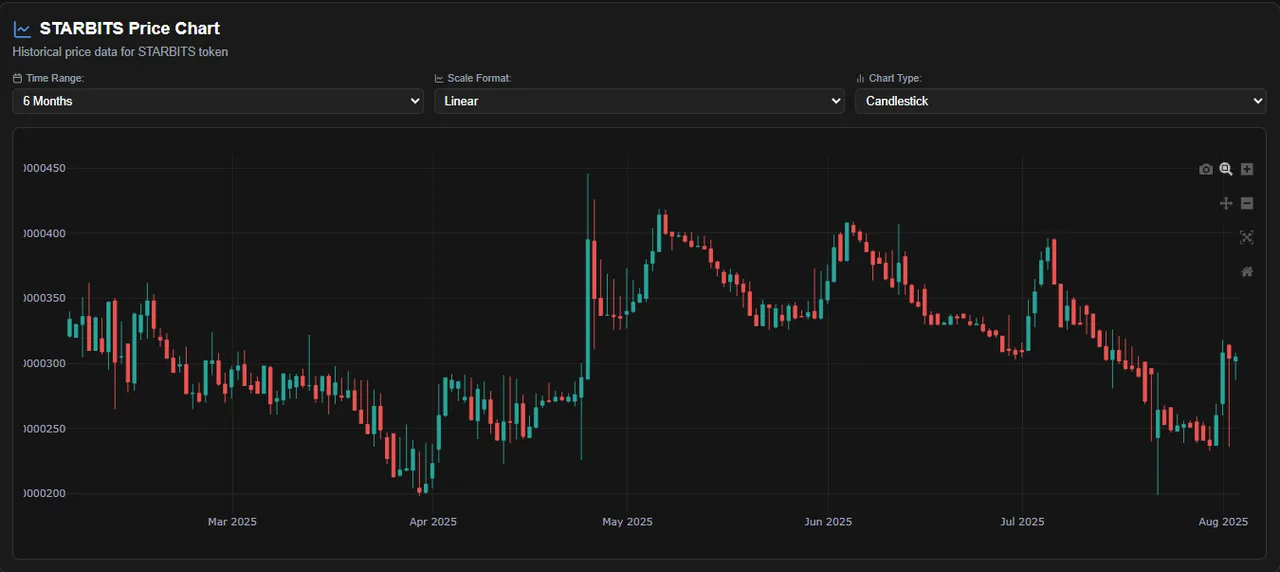Click the Scale Format: label
1280x572 pixels.
click(x=480, y=78)
